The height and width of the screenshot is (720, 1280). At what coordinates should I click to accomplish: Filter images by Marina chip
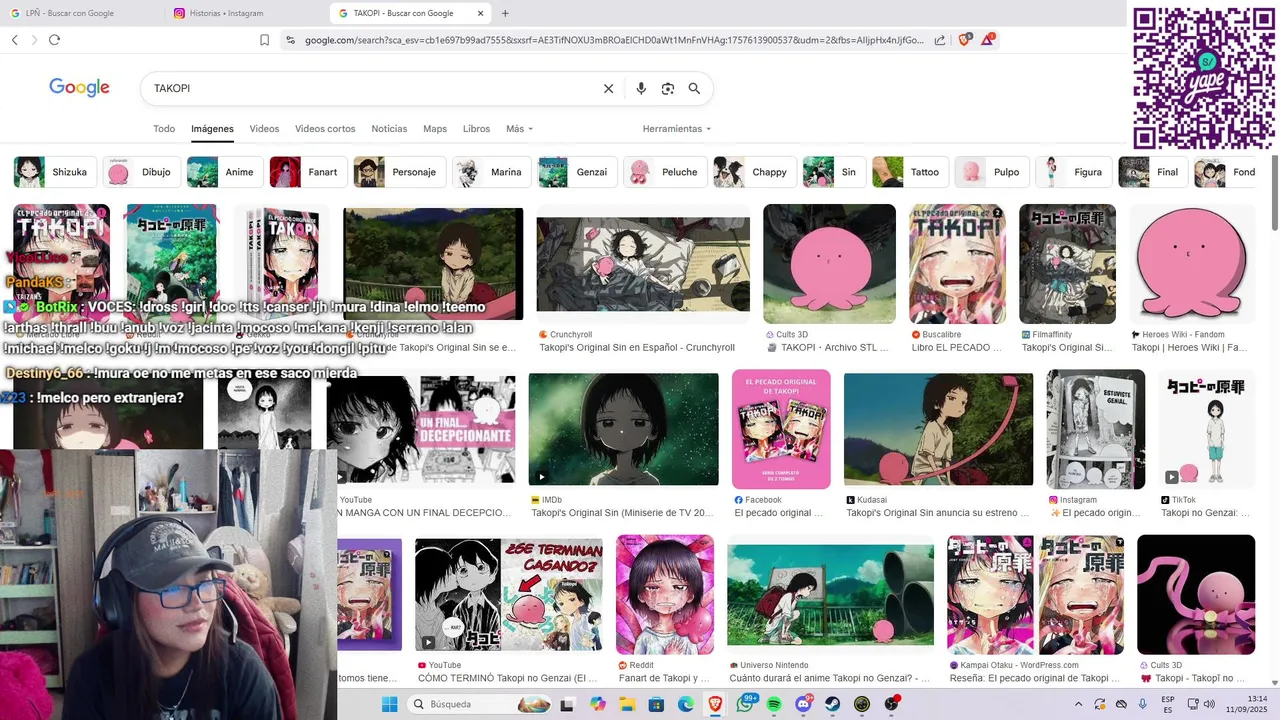coord(491,172)
